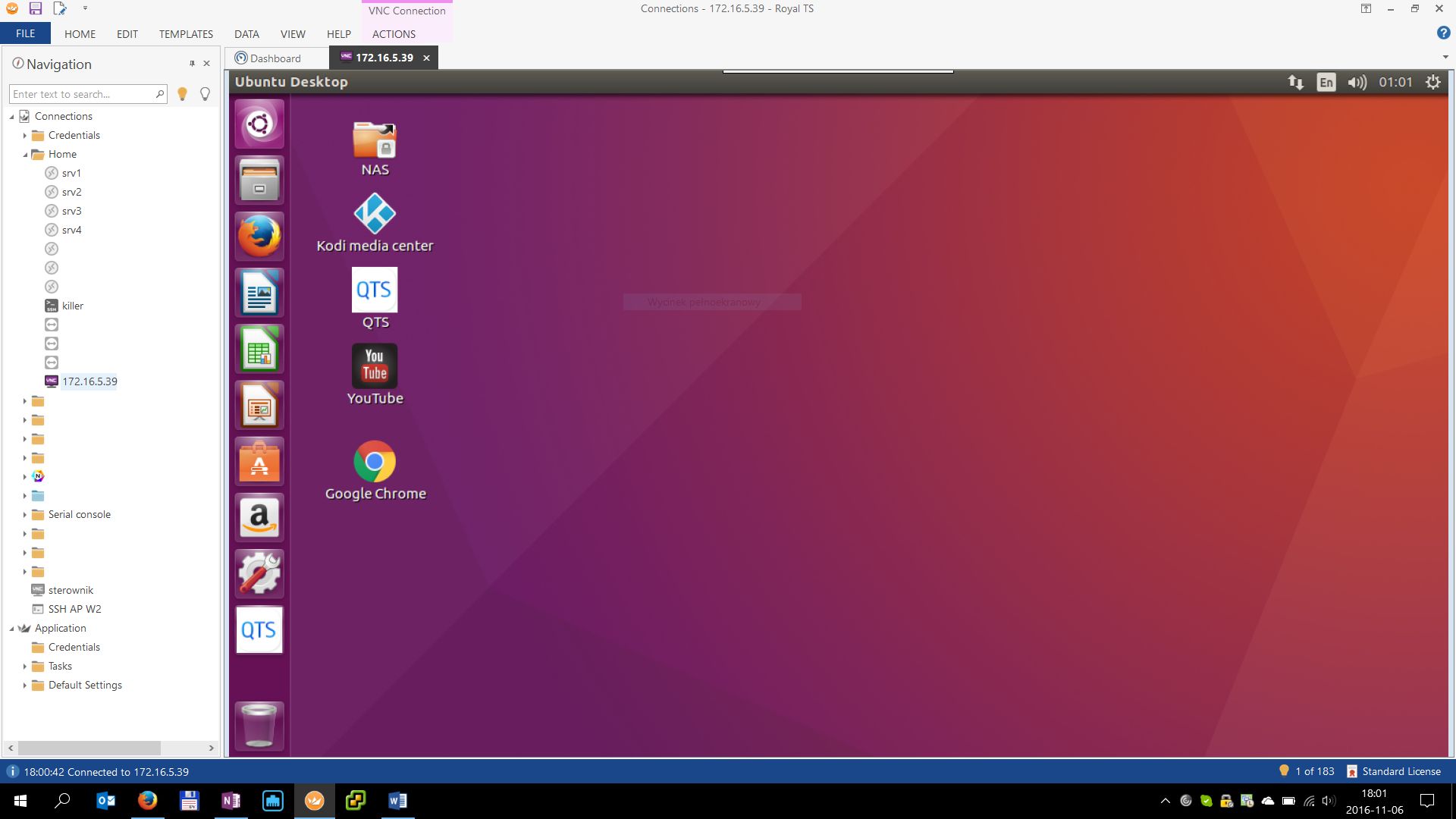Select the YouTube desktop shortcut

[375, 375]
